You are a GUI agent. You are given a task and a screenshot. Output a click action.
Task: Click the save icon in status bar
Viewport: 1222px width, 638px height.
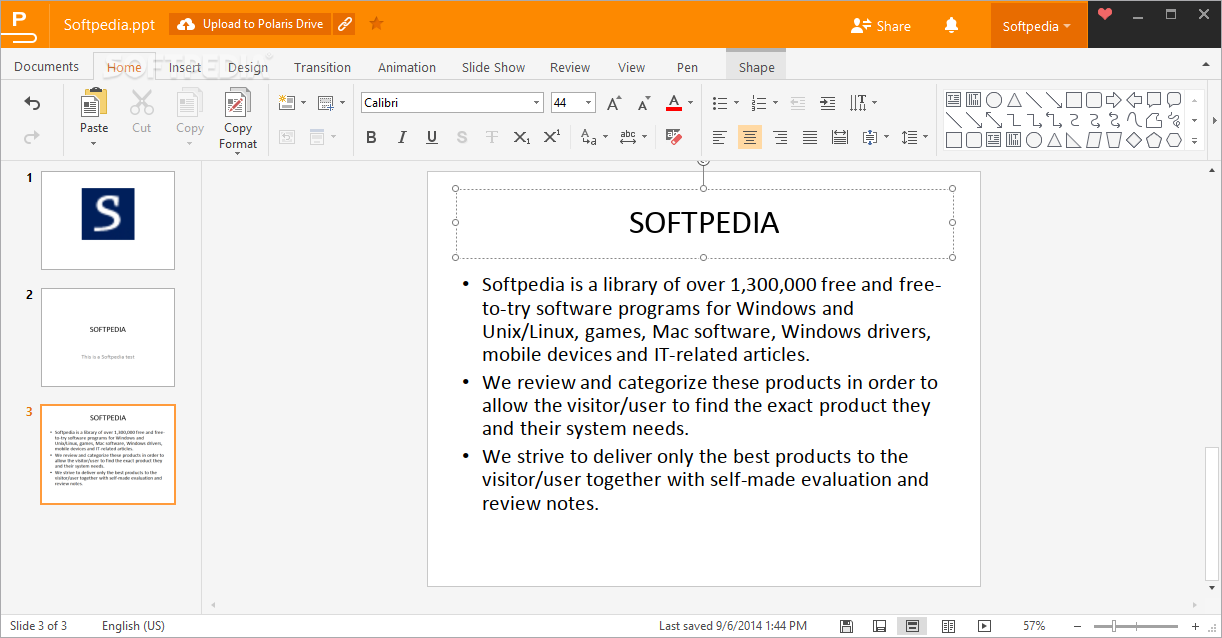click(x=846, y=626)
